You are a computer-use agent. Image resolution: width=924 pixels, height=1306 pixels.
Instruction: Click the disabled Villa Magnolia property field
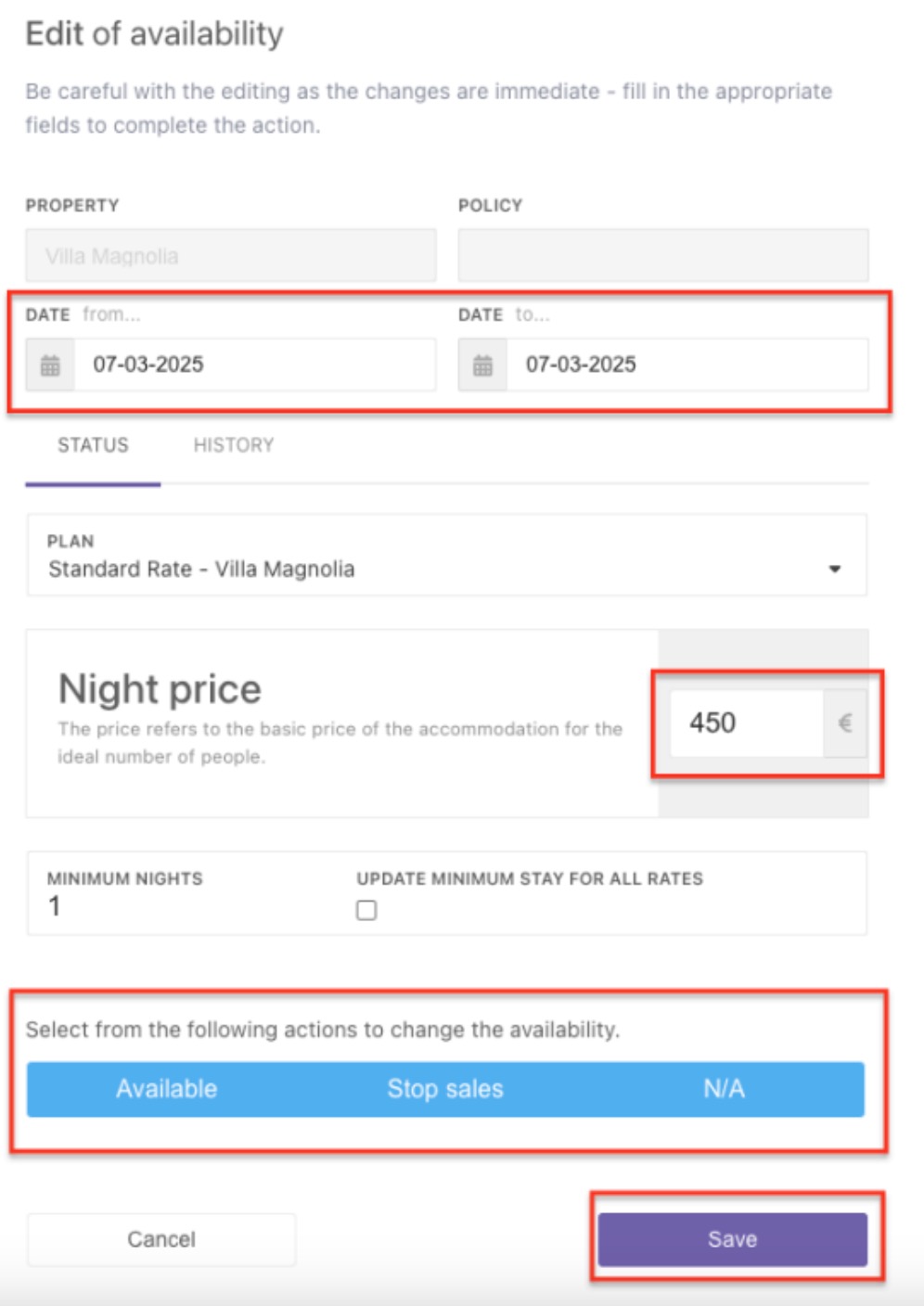(231, 256)
